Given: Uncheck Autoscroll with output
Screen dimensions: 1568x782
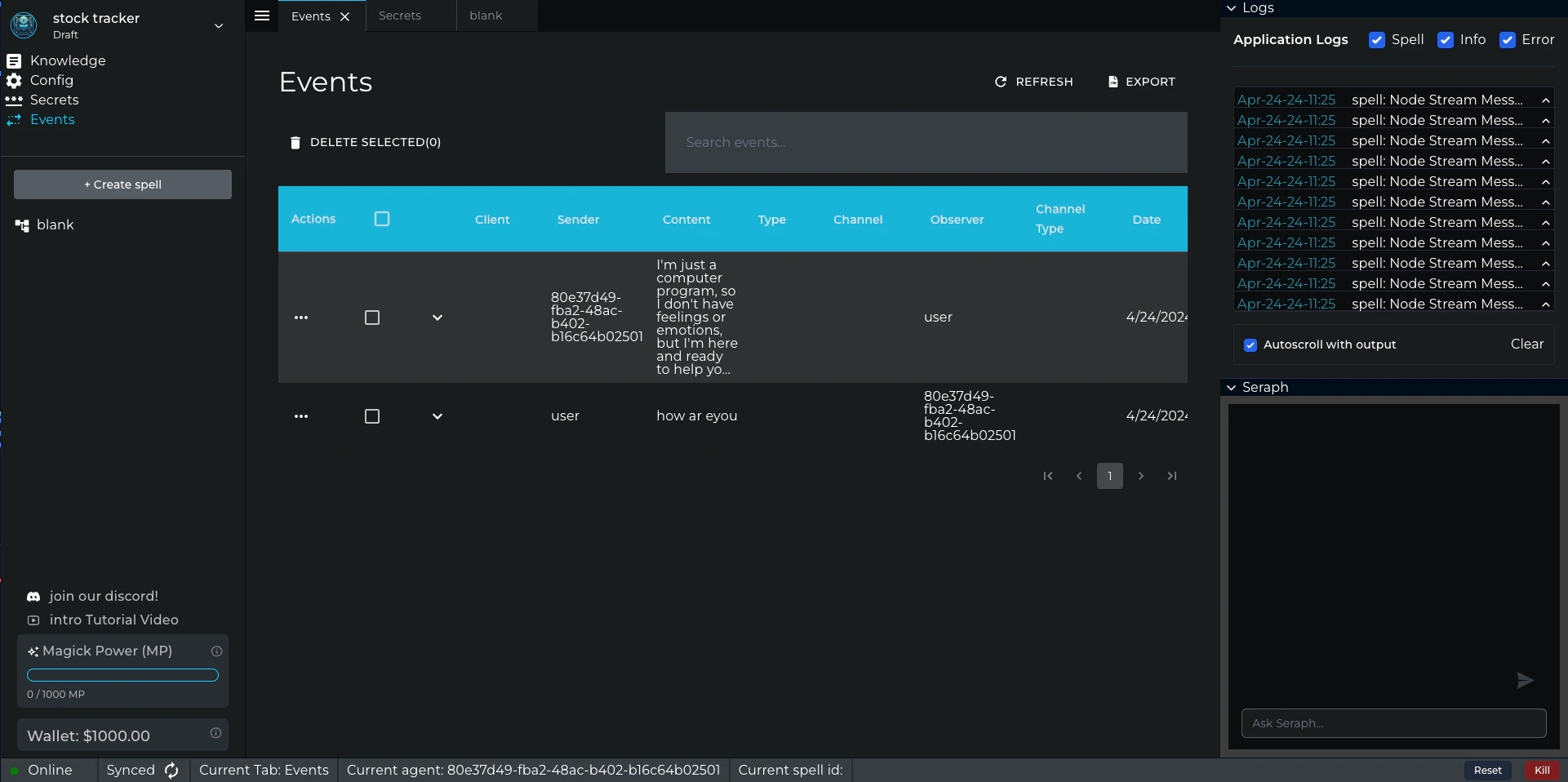Looking at the screenshot, I should pos(1250,345).
